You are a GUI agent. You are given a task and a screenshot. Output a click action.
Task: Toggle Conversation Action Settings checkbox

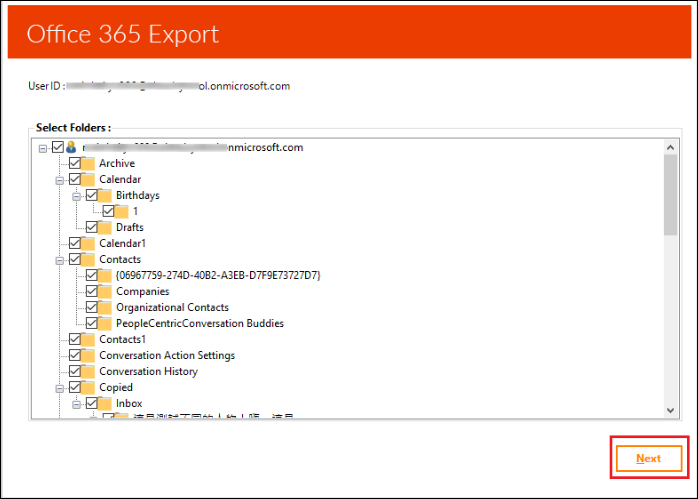point(75,355)
